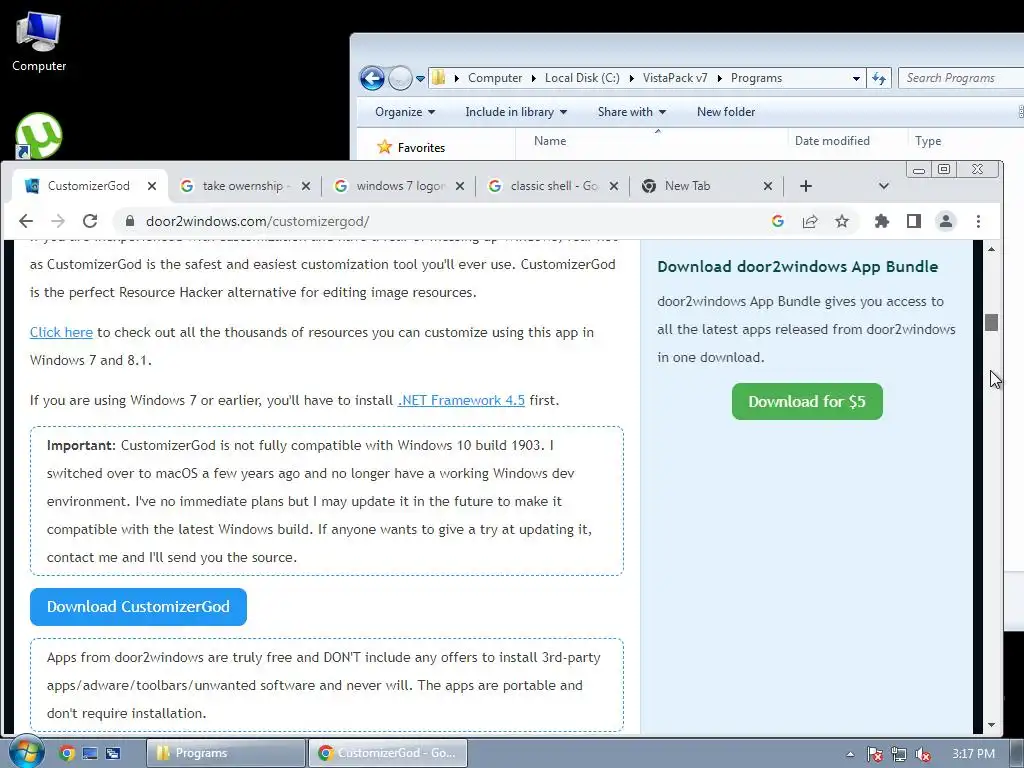Select Computer in the Explorer breadcrumb
This screenshot has height=768, width=1024.
[495, 78]
